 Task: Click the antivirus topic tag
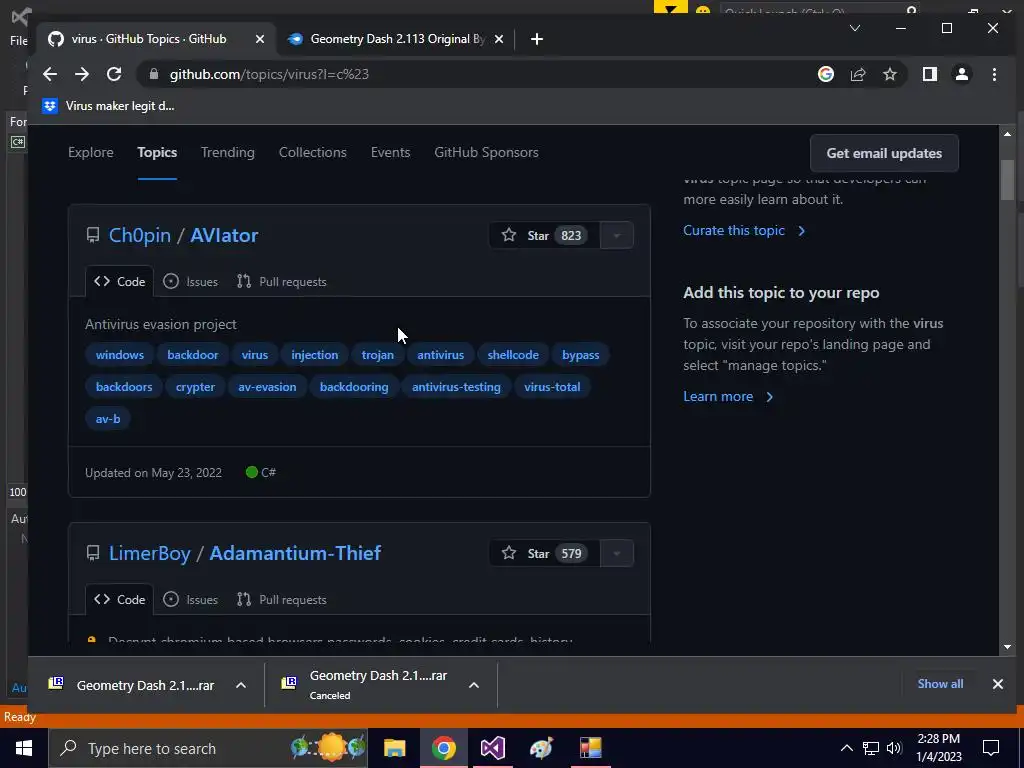[x=441, y=355]
